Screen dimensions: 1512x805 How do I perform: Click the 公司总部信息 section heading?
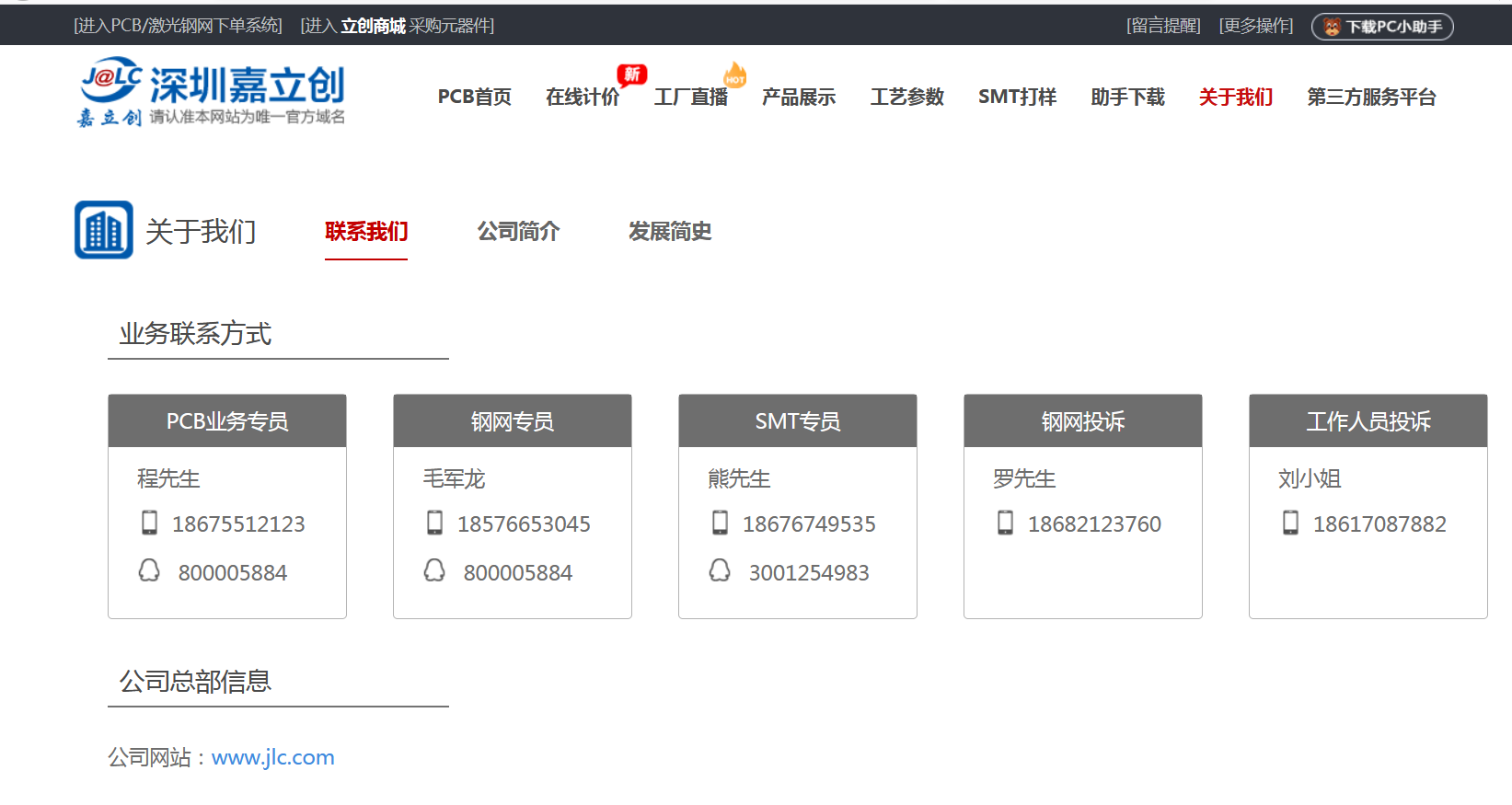click(195, 681)
